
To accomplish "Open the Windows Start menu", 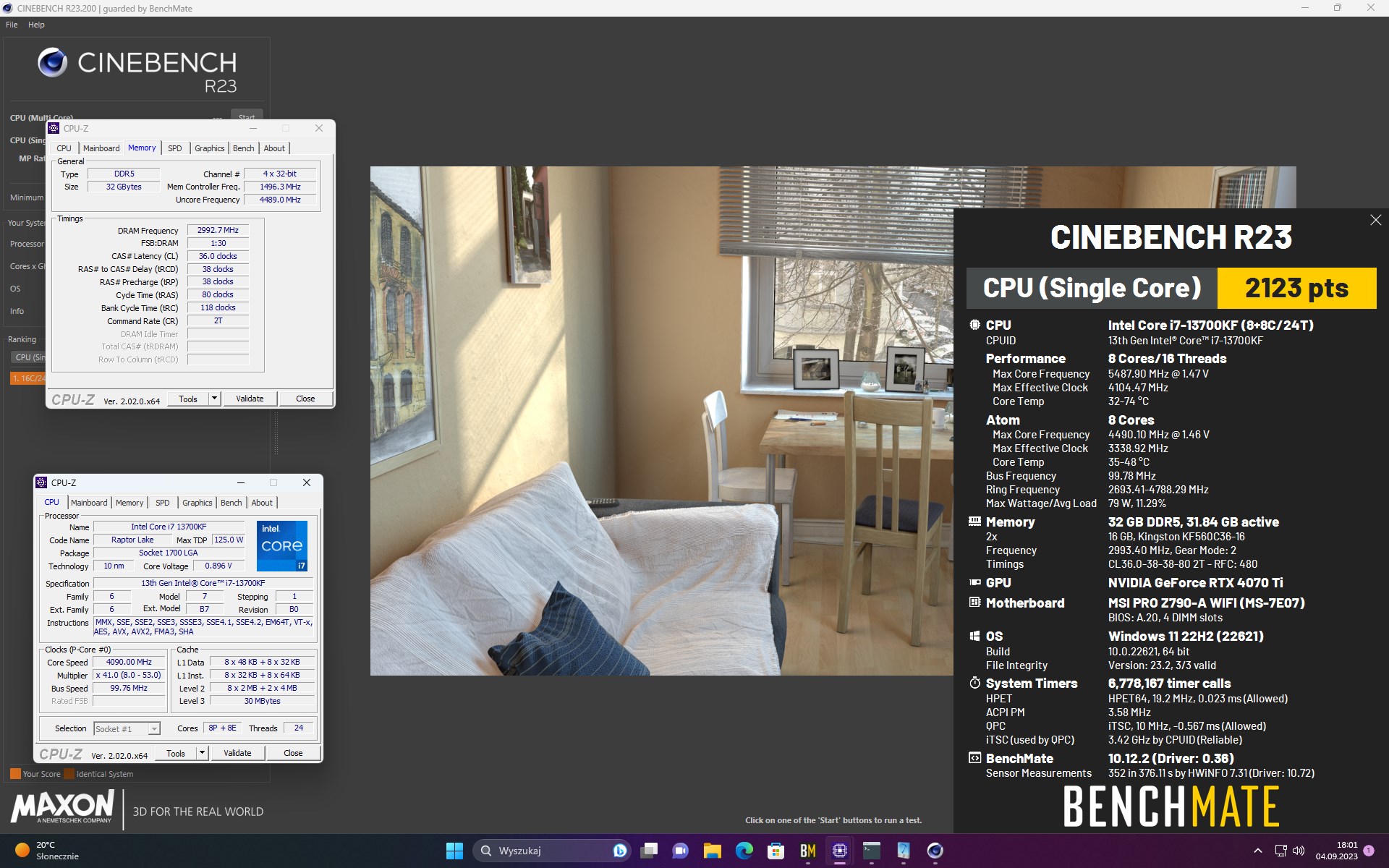I will (454, 851).
